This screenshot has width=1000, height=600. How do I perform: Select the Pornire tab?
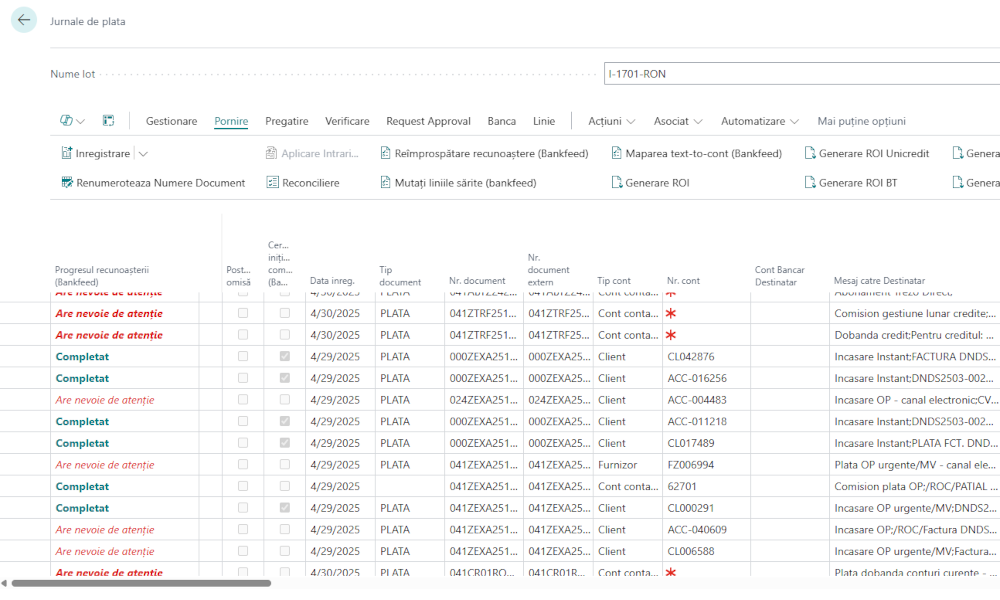click(x=231, y=121)
